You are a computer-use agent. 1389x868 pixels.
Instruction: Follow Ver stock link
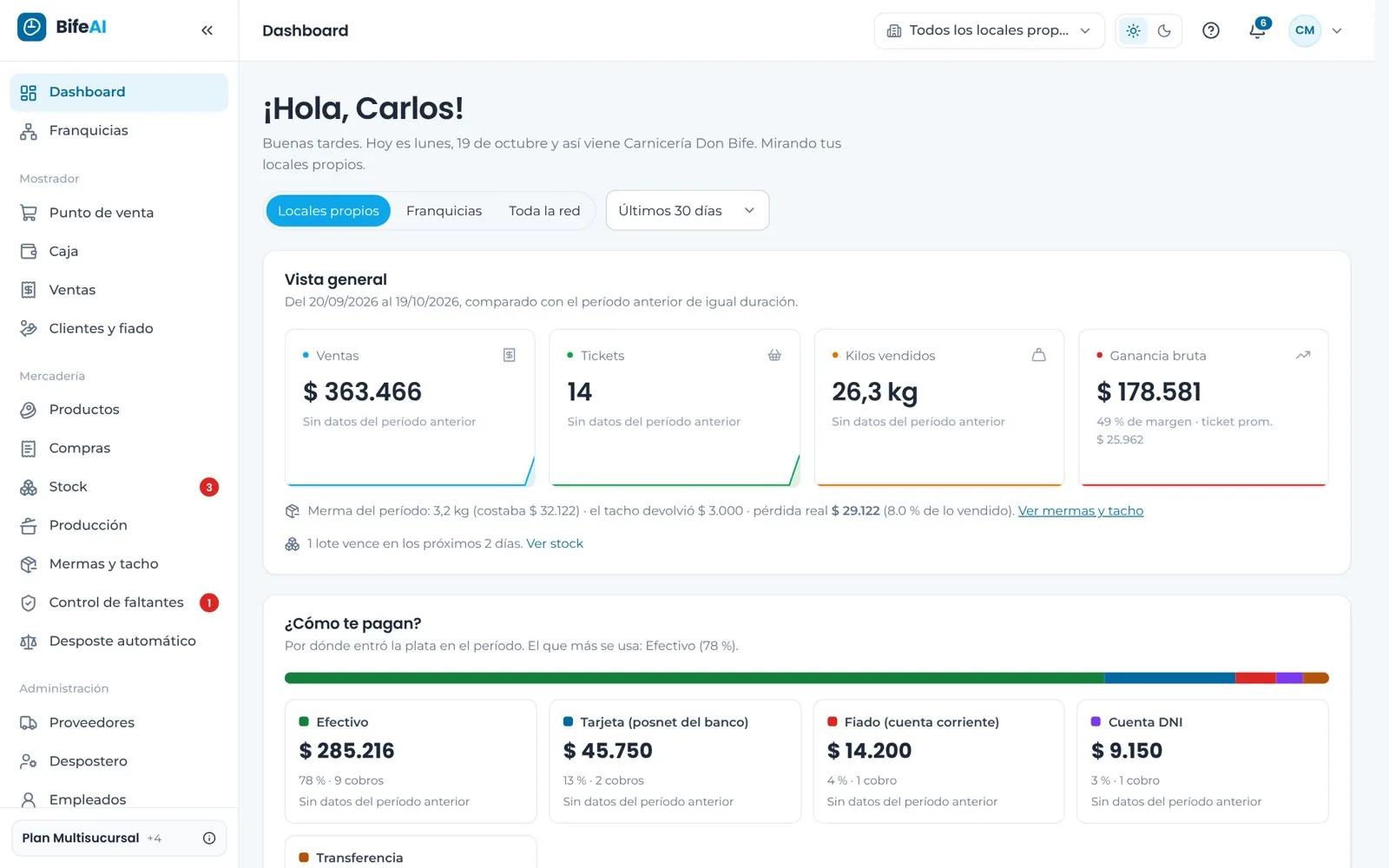click(x=555, y=543)
